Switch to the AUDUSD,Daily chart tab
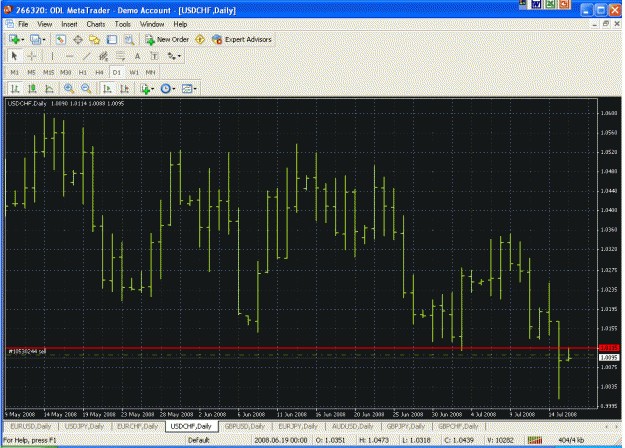625x448 pixels. point(353,426)
